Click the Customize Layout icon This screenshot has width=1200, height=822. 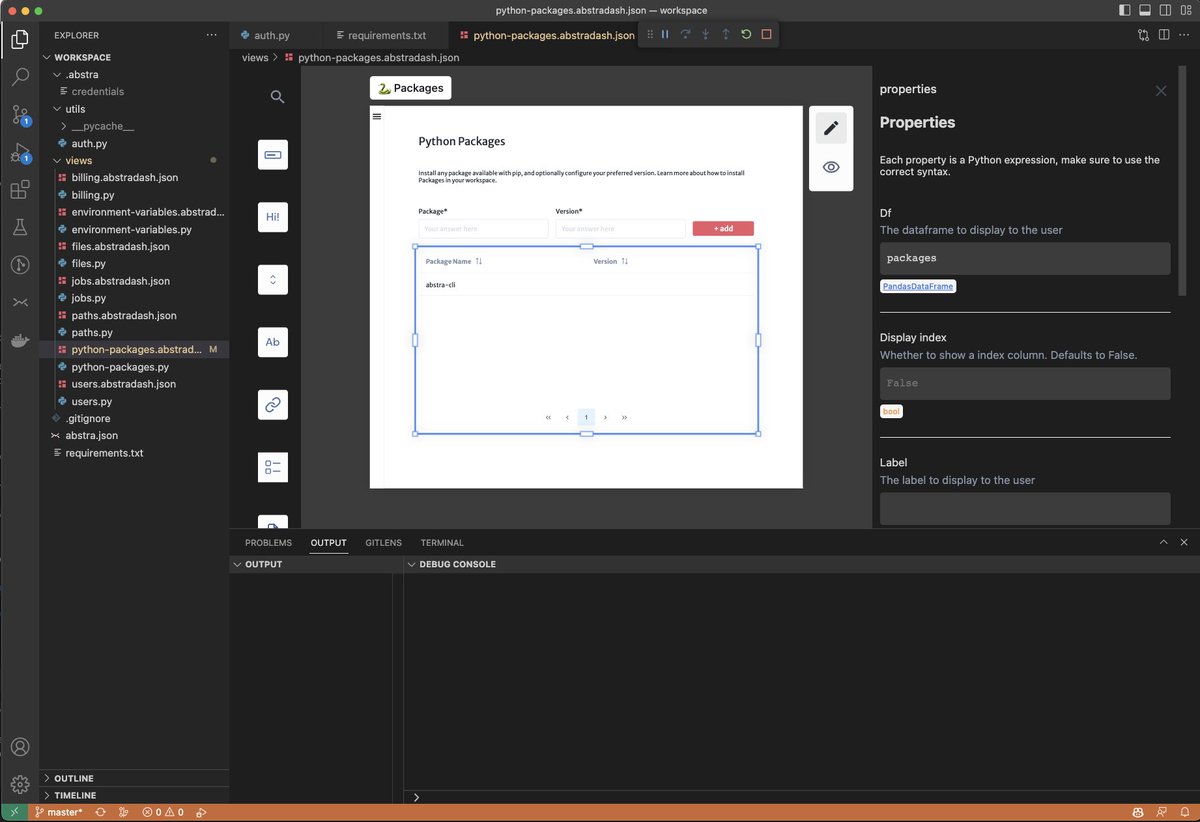tap(1185, 10)
